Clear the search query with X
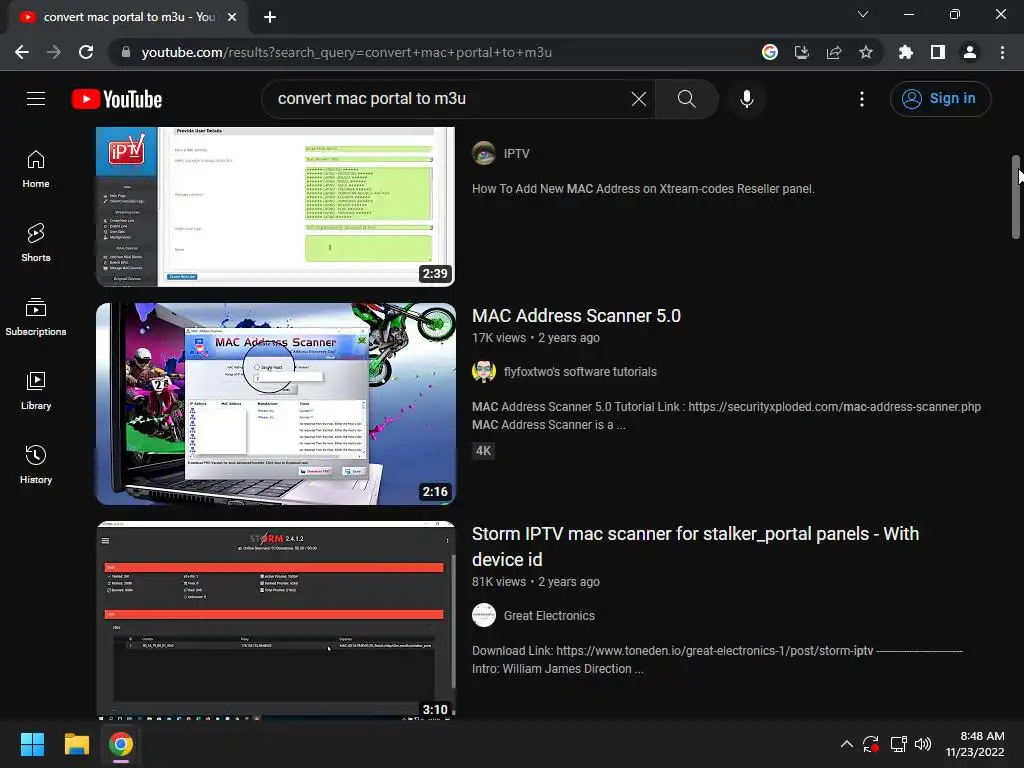 pos(639,99)
